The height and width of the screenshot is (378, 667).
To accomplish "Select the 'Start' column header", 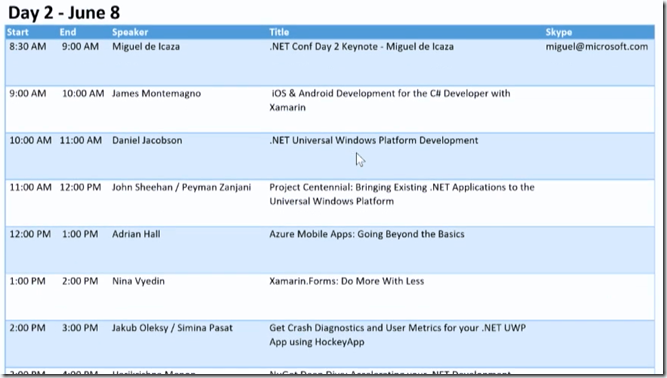I will click(17, 32).
